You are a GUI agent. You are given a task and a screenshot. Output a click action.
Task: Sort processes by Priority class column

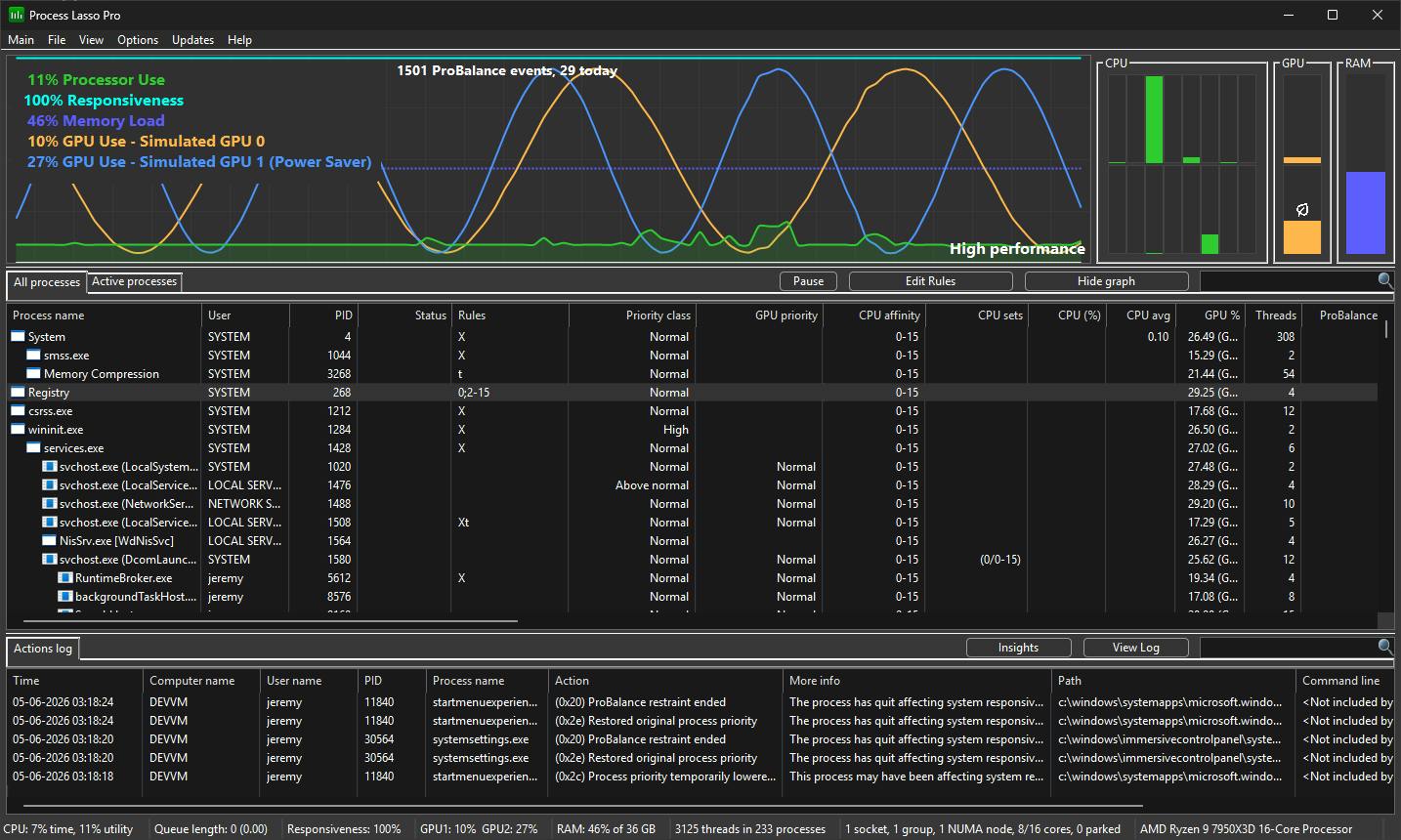[632, 315]
